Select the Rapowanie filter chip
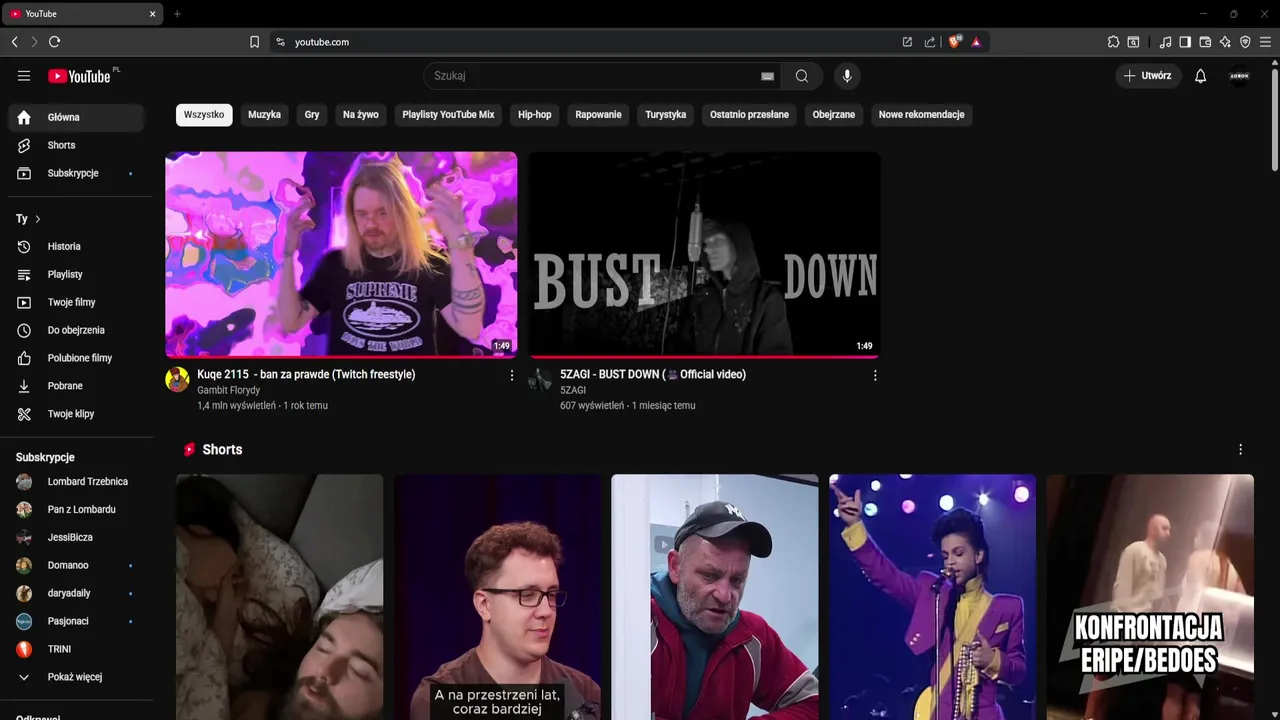 598,115
